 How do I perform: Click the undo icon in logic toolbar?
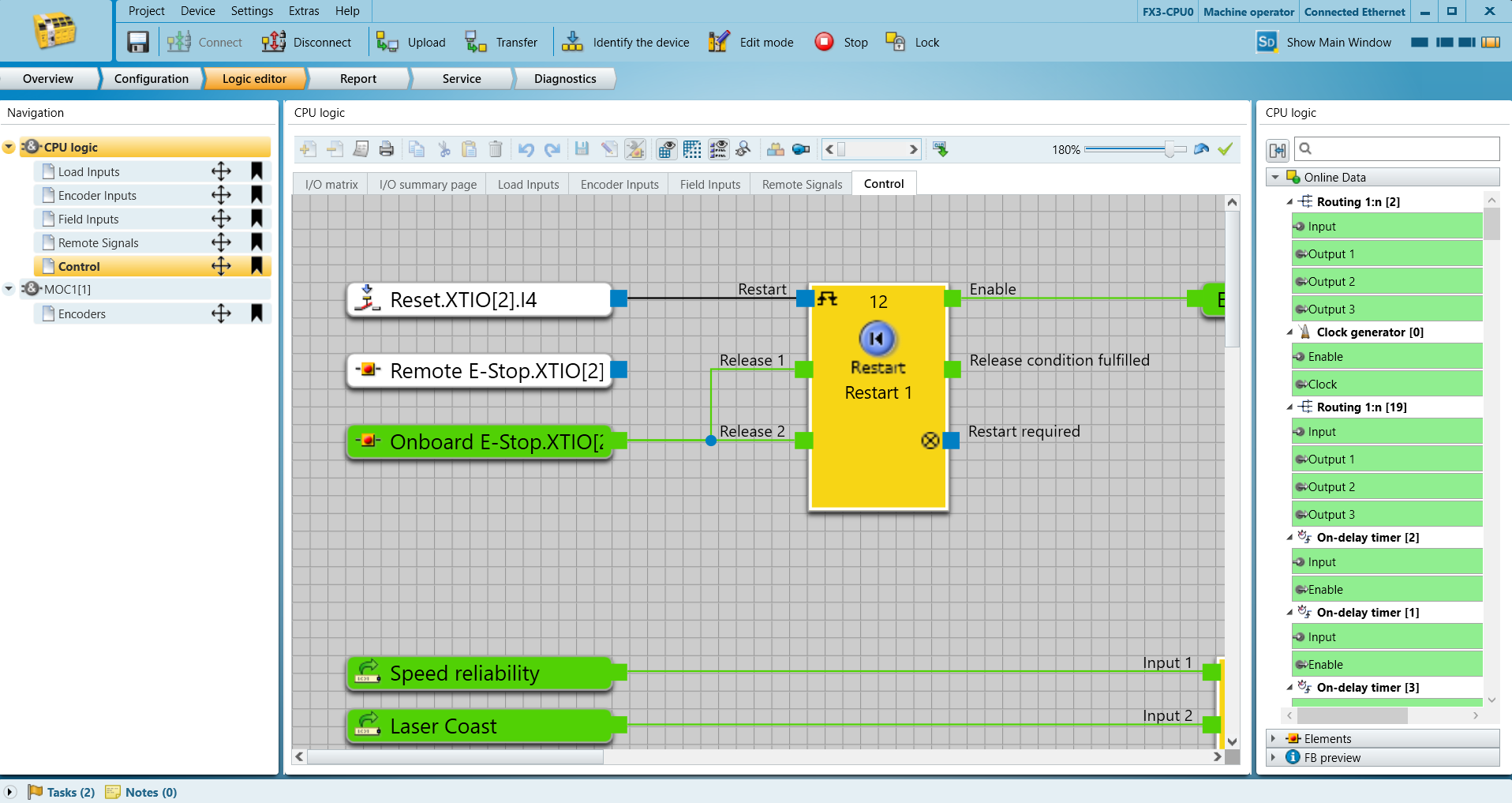coord(526,148)
